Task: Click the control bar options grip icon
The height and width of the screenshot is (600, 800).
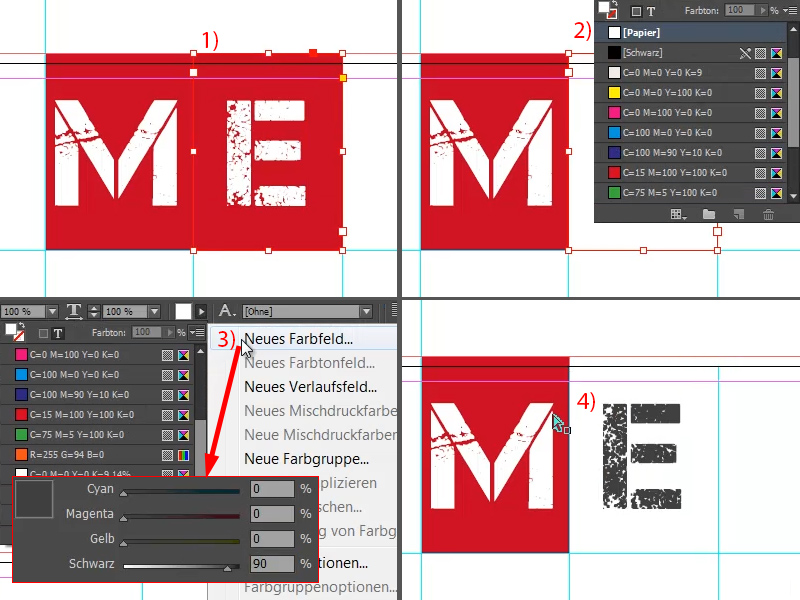Action: pyautogui.click(x=394, y=309)
